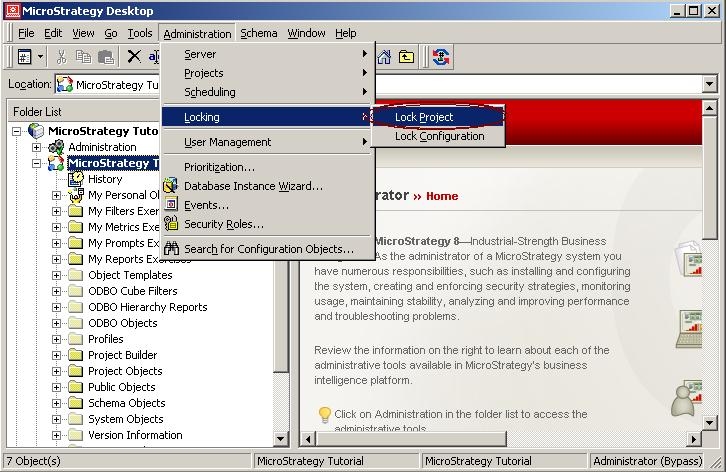Click the Copy toolbar icon
This screenshot has height=472, width=726.
[83, 57]
